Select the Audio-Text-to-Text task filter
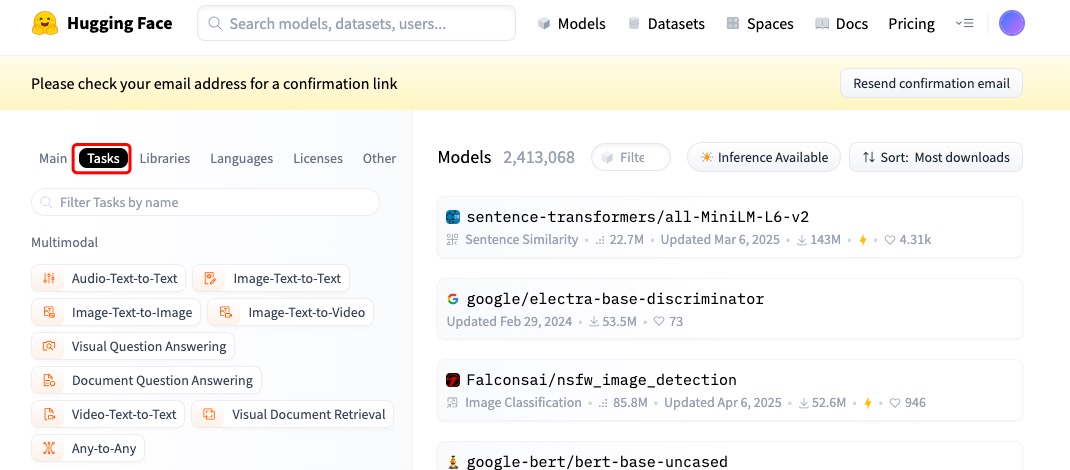The image size is (1070, 470). pyautogui.click(x=109, y=278)
